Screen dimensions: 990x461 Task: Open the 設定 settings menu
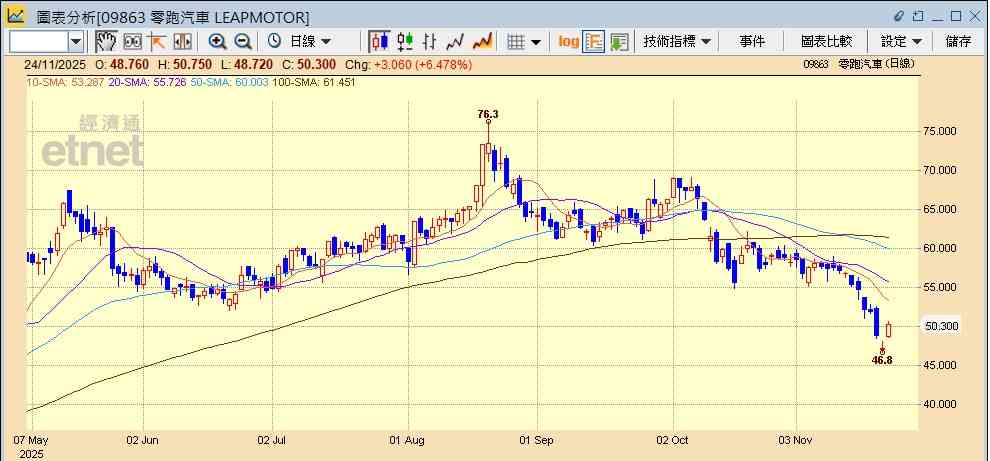click(x=901, y=41)
